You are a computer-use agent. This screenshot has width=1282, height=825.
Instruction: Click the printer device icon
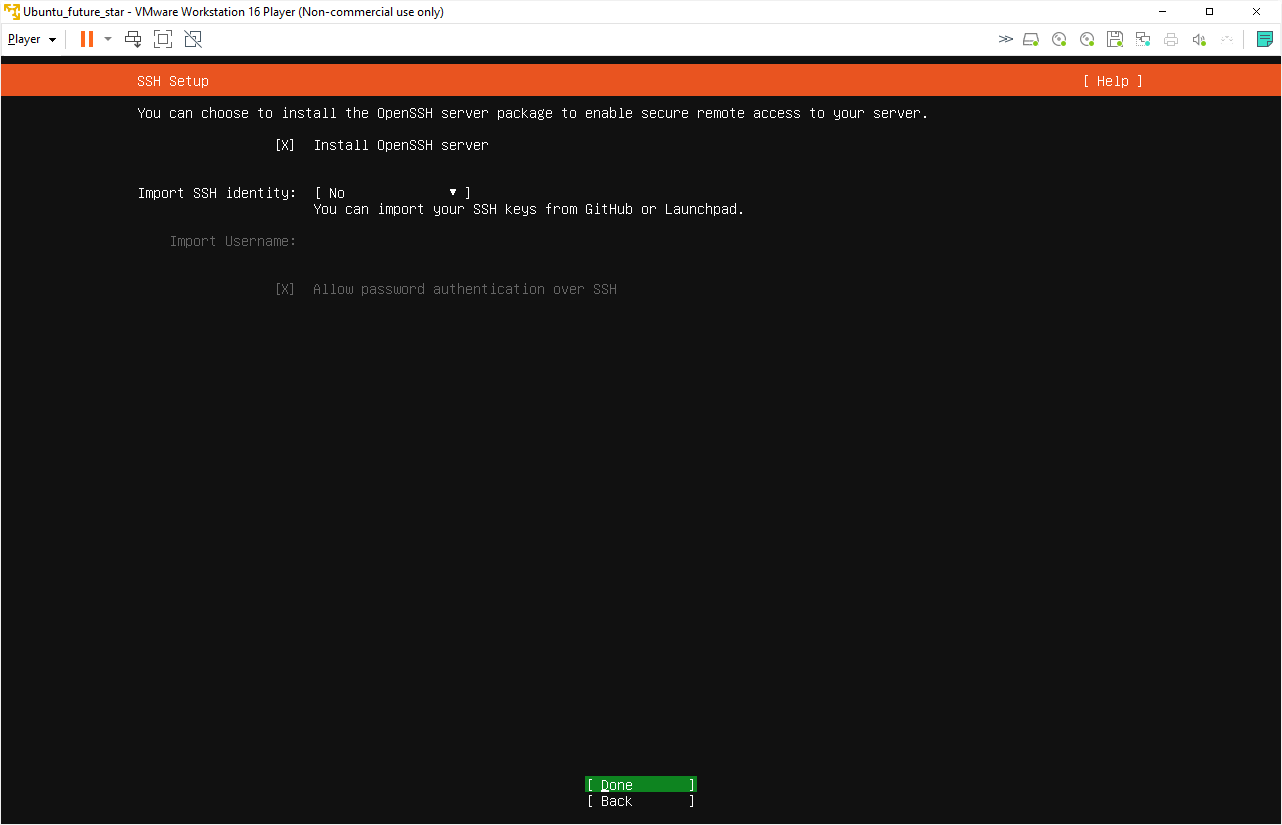click(x=1171, y=39)
